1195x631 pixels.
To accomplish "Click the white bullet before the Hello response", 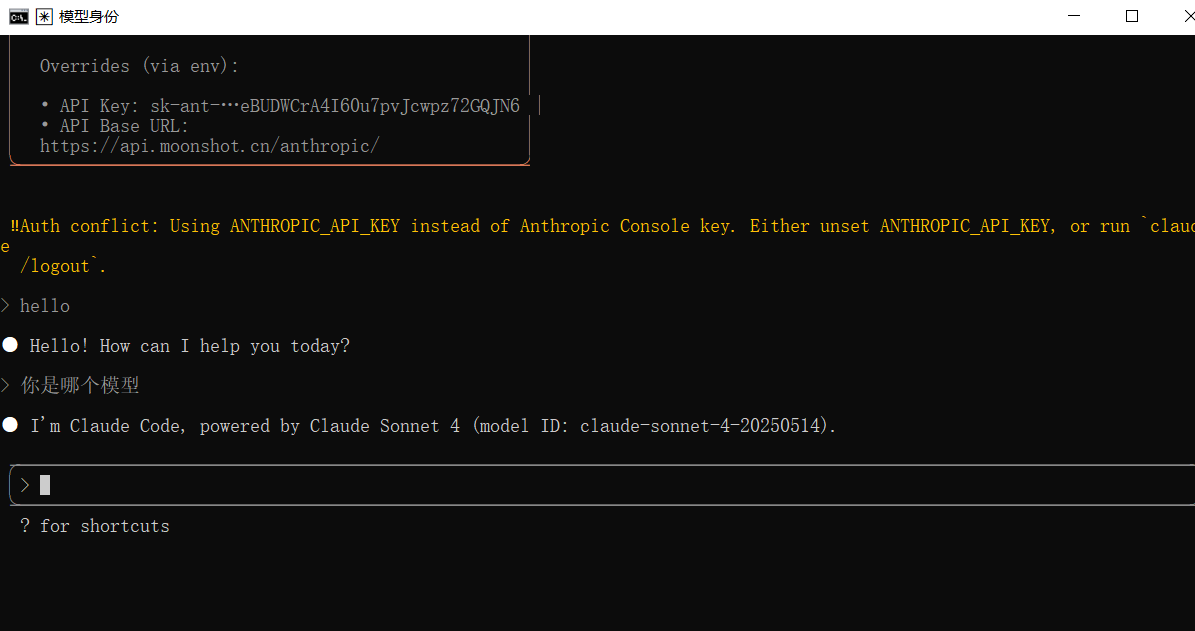I will (10, 345).
